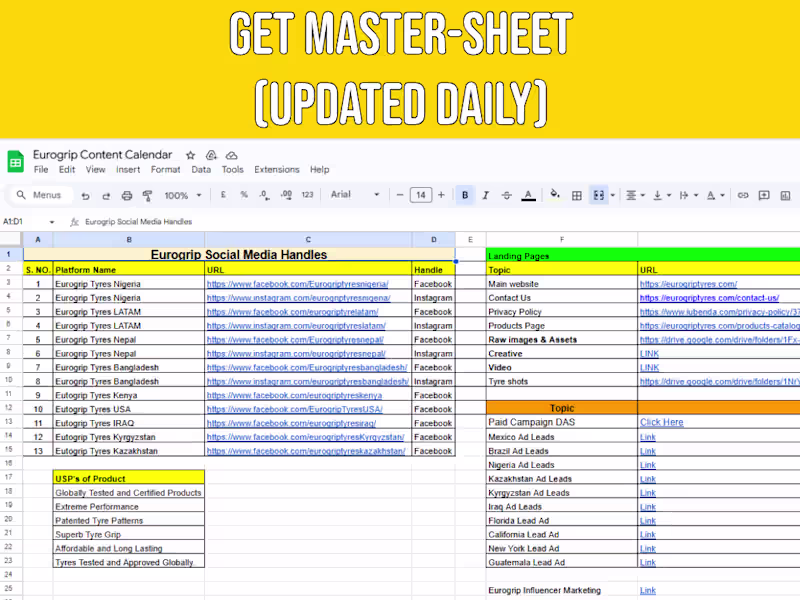The image size is (800, 600).
Task: Click the Print icon
Action: [127, 195]
